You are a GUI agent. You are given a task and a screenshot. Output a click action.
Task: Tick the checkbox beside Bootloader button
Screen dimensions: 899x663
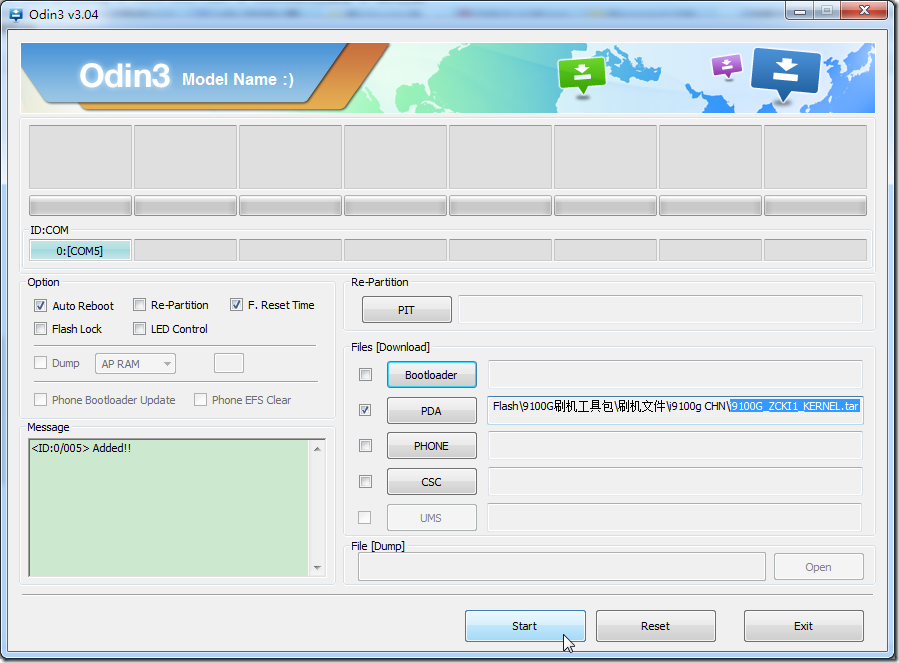tap(365, 375)
